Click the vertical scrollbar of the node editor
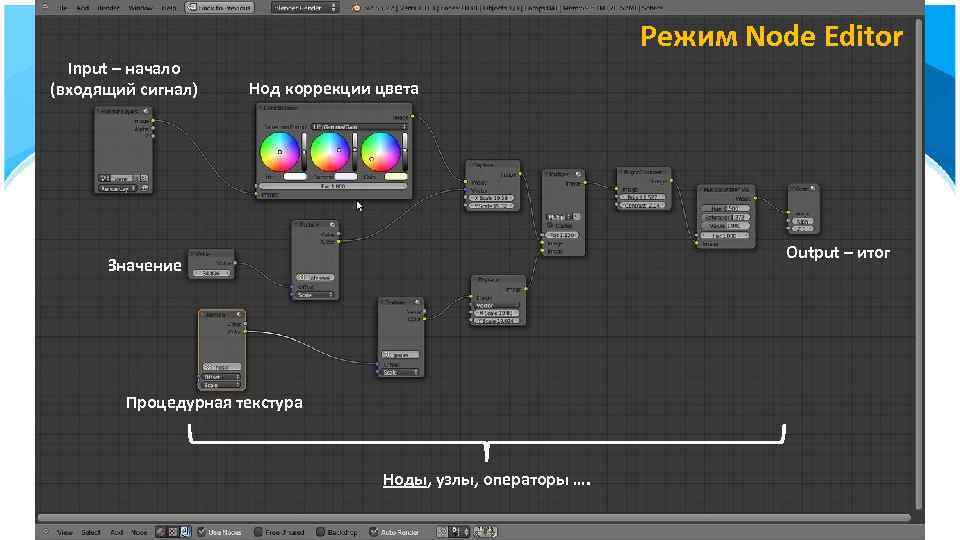The height and width of the screenshot is (540, 960). [x=918, y=264]
